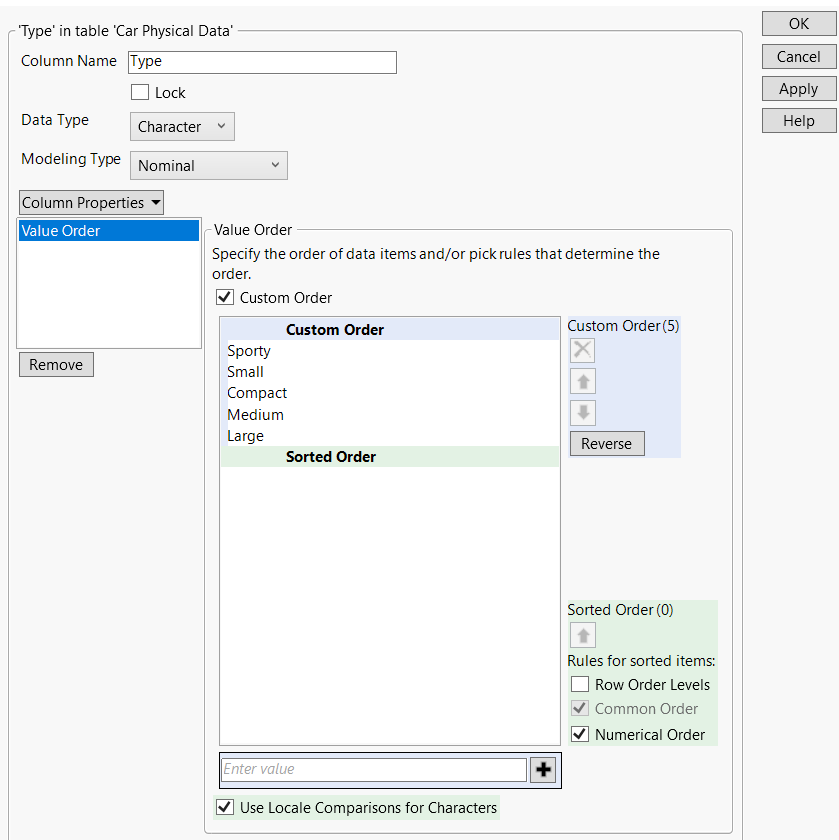Click the delete X icon for Custom Order

tap(582, 350)
